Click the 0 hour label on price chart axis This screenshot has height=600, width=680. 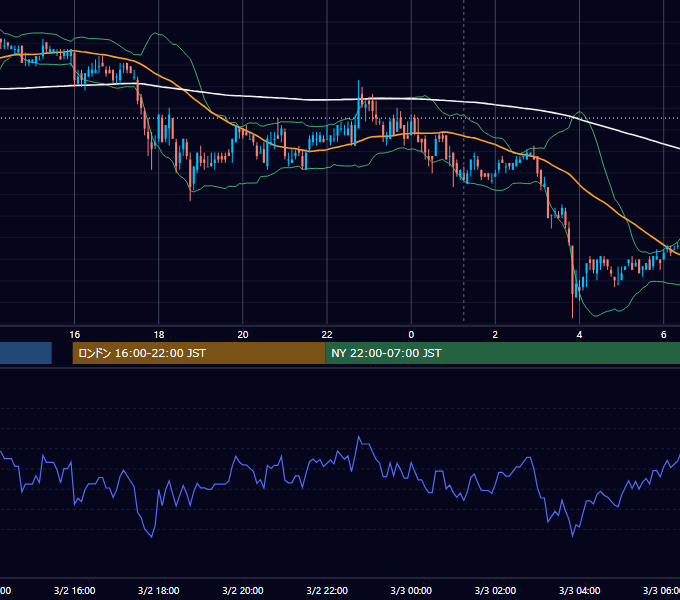tap(411, 335)
